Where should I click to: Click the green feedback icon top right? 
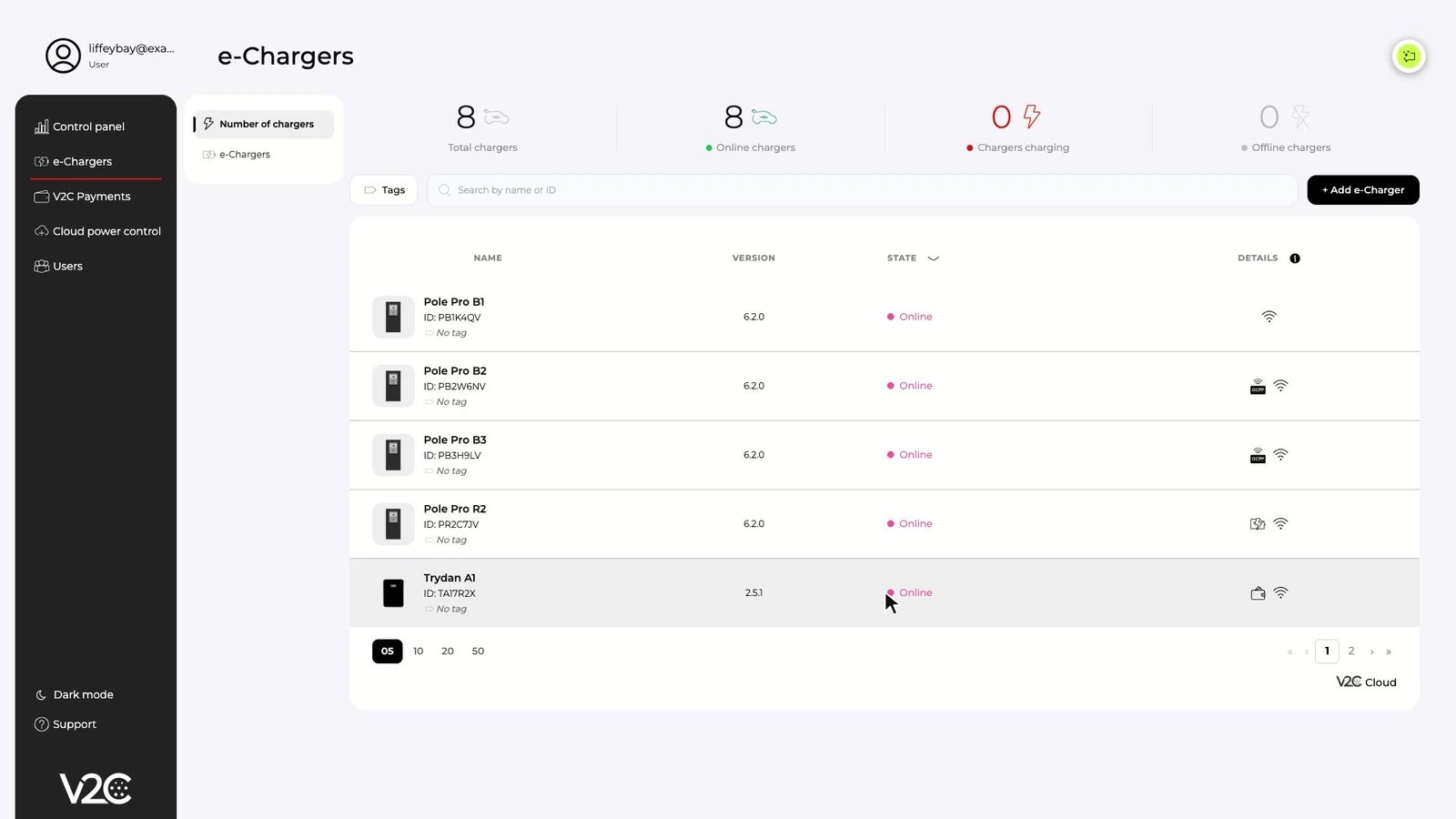[1409, 56]
